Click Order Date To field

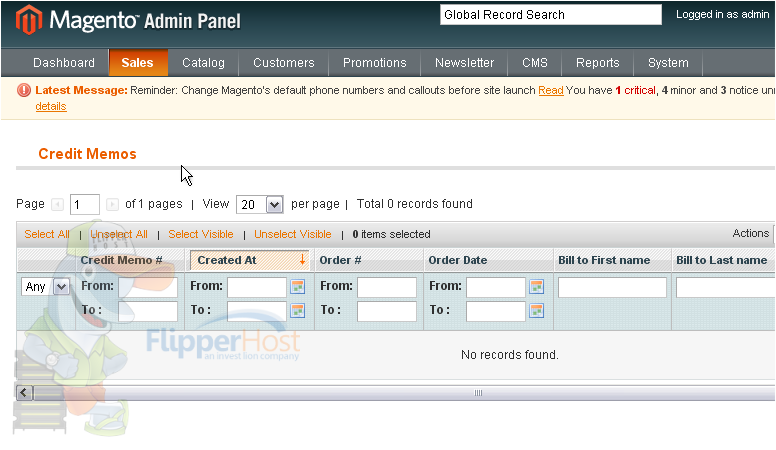[x=496, y=311]
